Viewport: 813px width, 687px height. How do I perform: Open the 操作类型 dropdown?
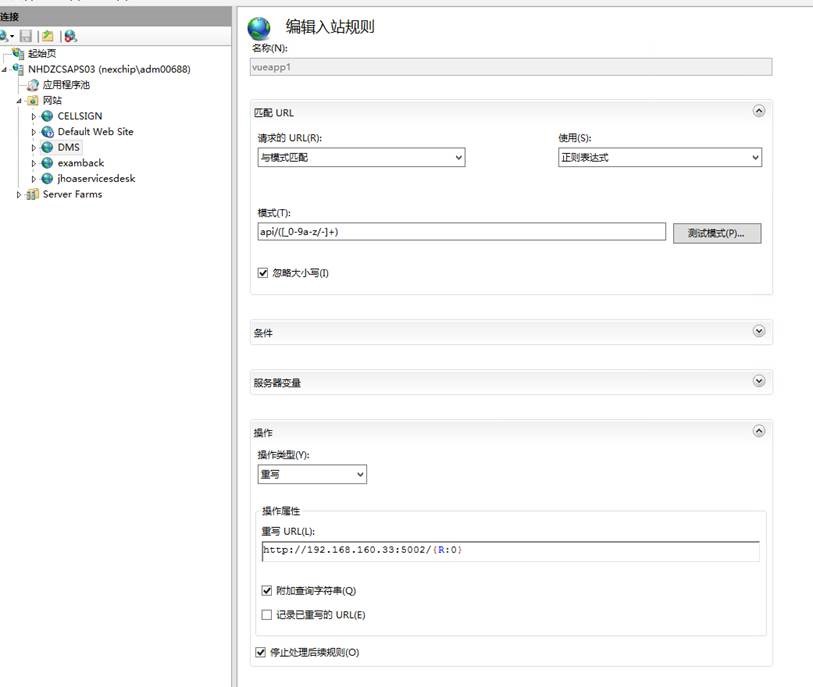tap(312, 474)
